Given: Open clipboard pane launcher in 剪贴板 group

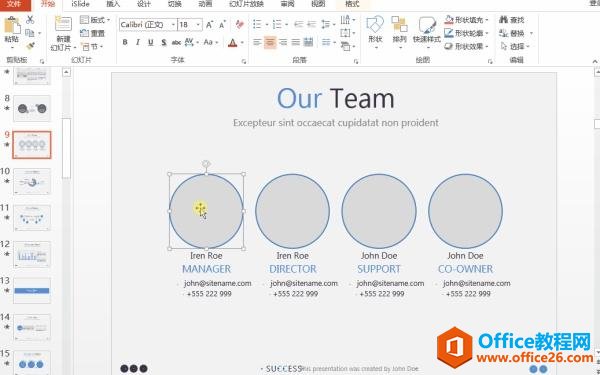Looking at the screenshot, I should coord(42,61).
